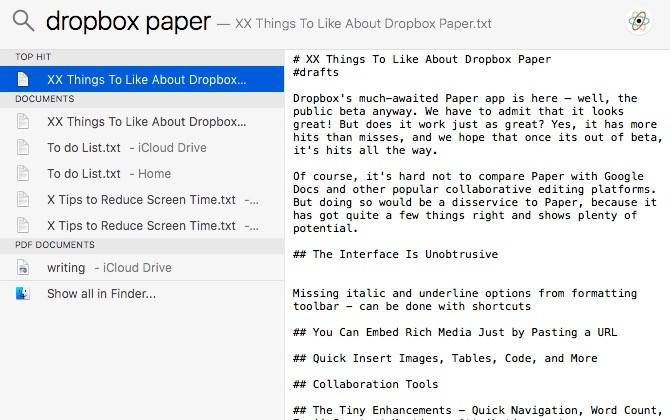The image size is (670, 420).
Task: Select the second X Tips to Reduce Screen Time.txt result
Action: coord(142,226)
